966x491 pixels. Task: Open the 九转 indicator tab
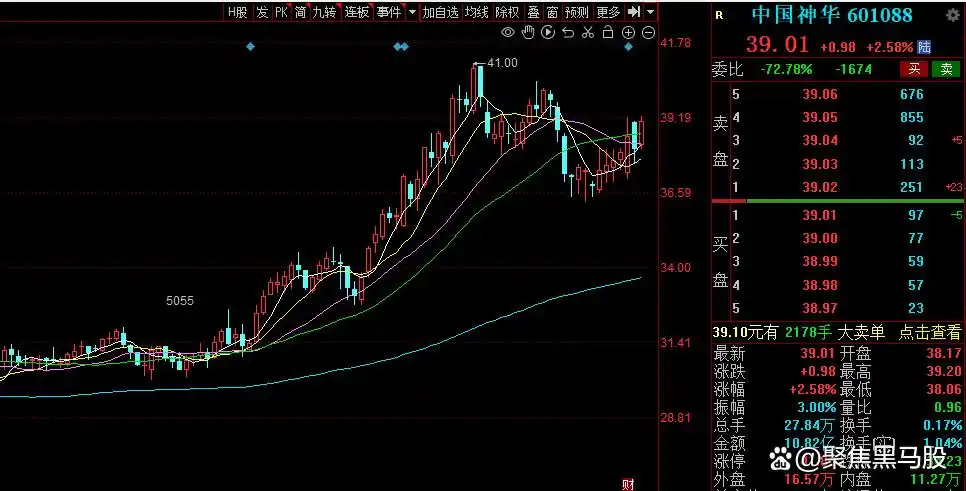(324, 12)
